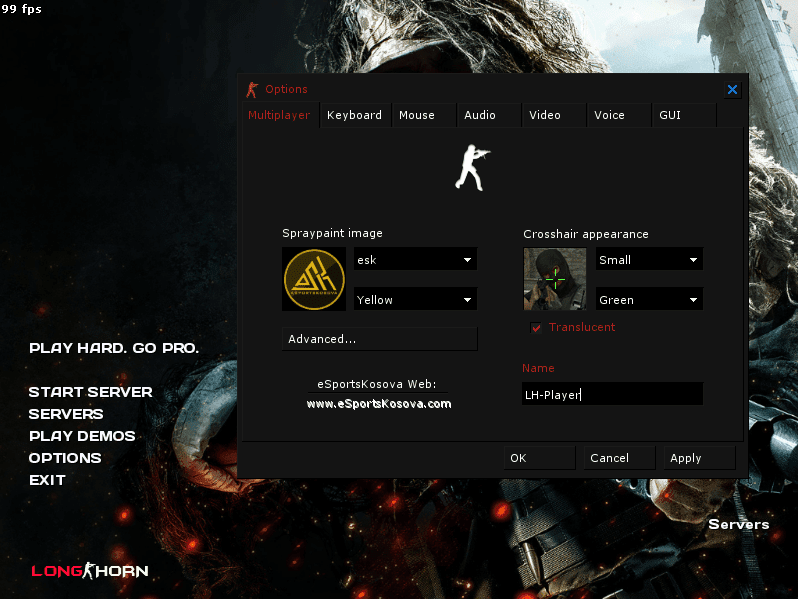
Task: Click the eSportsKosova spray logo preview
Action: pos(314,279)
